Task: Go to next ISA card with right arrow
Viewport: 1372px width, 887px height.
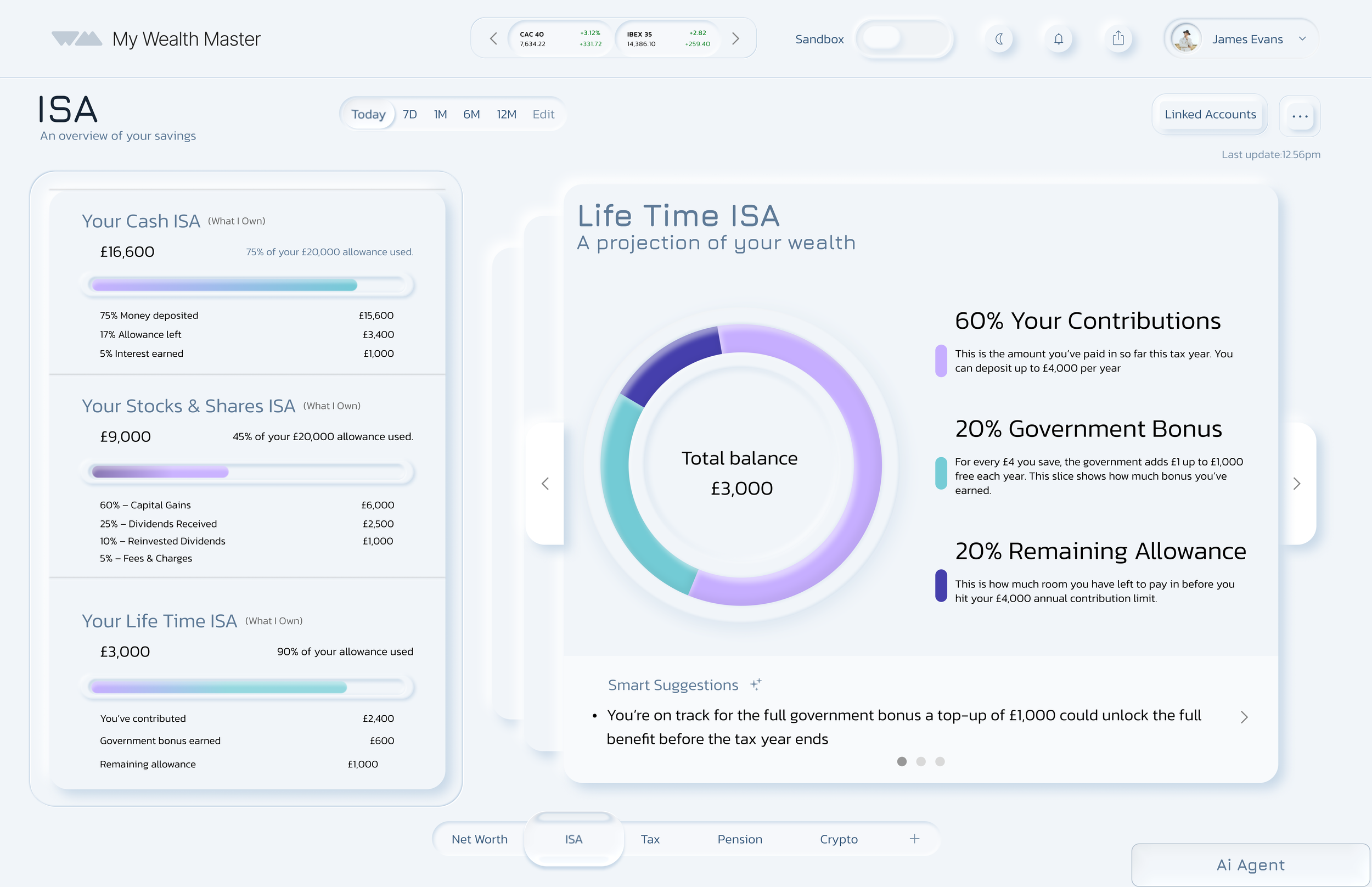Action: (x=1297, y=484)
